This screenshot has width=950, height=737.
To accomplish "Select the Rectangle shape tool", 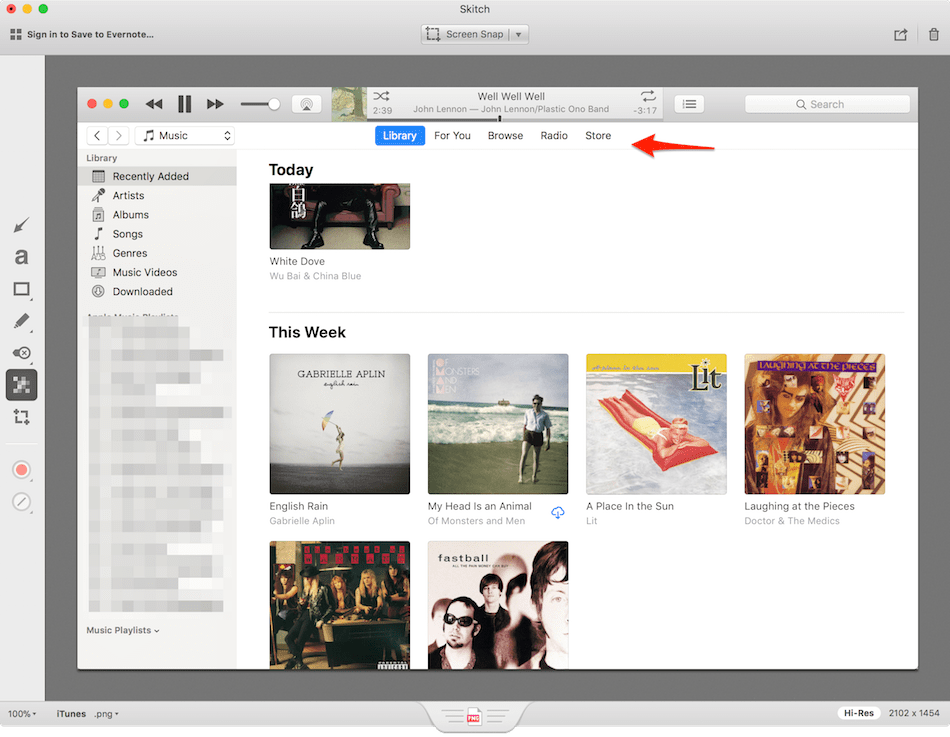I will pos(21,289).
